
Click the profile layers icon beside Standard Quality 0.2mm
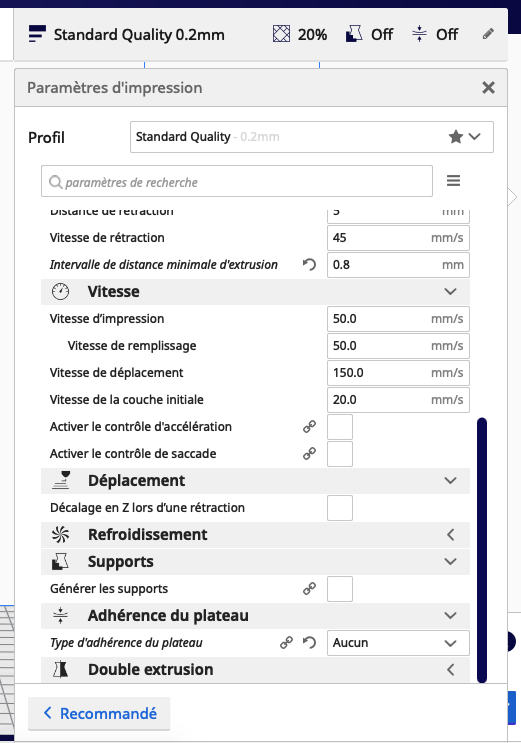point(37,34)
